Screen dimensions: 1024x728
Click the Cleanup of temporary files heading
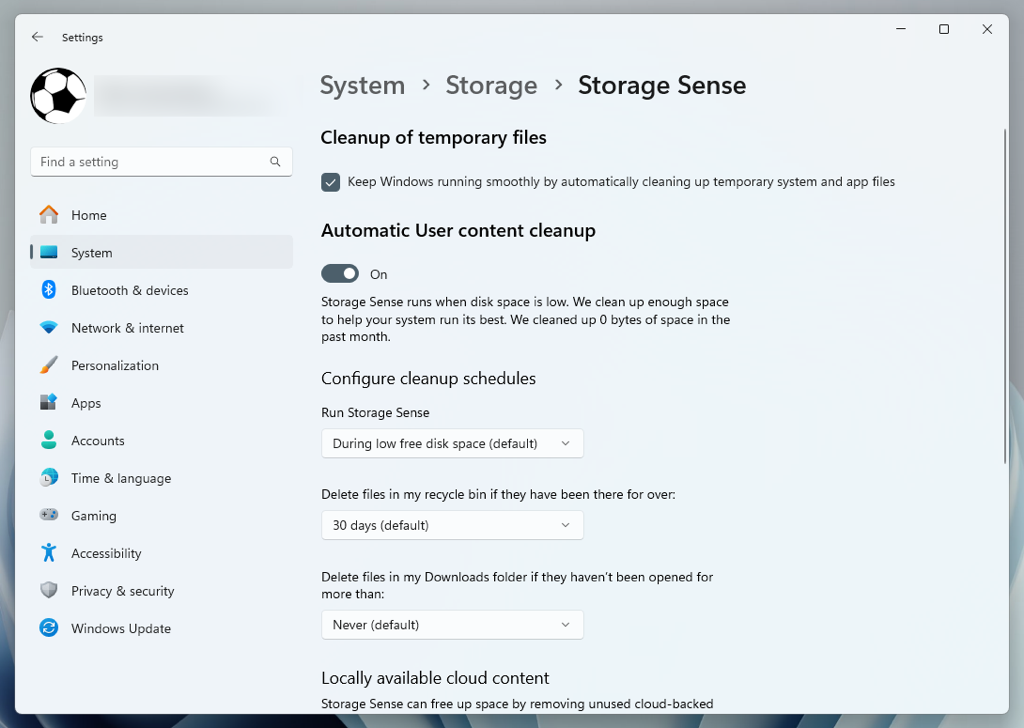[434, 138]
